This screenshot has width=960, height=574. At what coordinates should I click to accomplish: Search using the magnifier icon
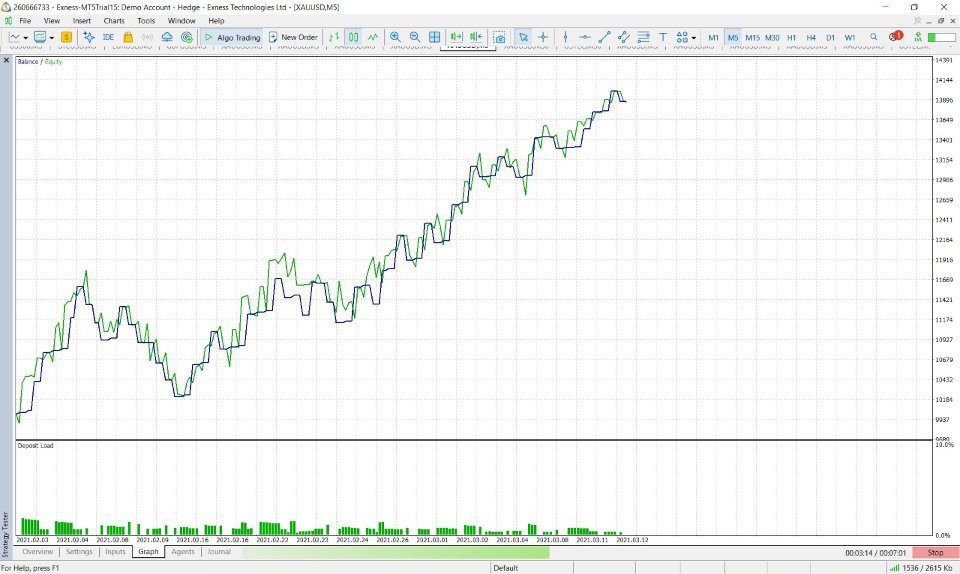[874, 37]
